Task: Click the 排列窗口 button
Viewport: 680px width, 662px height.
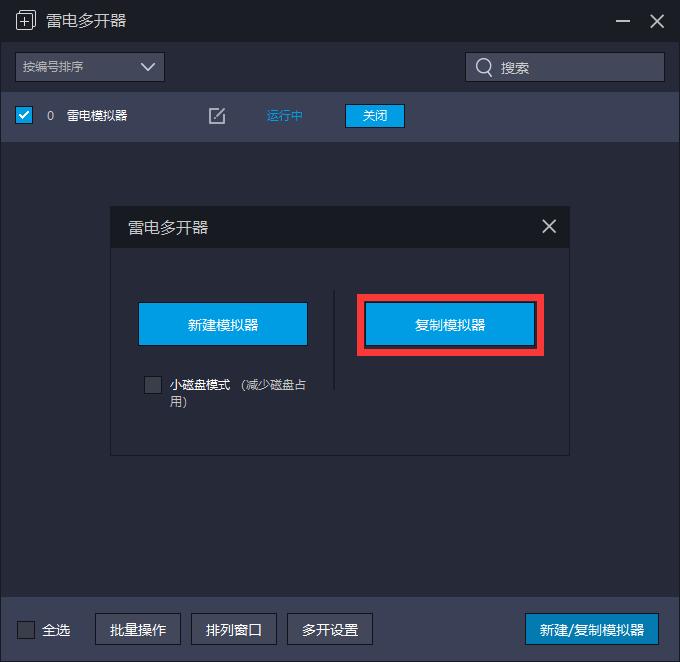Action: coord(234,629)
